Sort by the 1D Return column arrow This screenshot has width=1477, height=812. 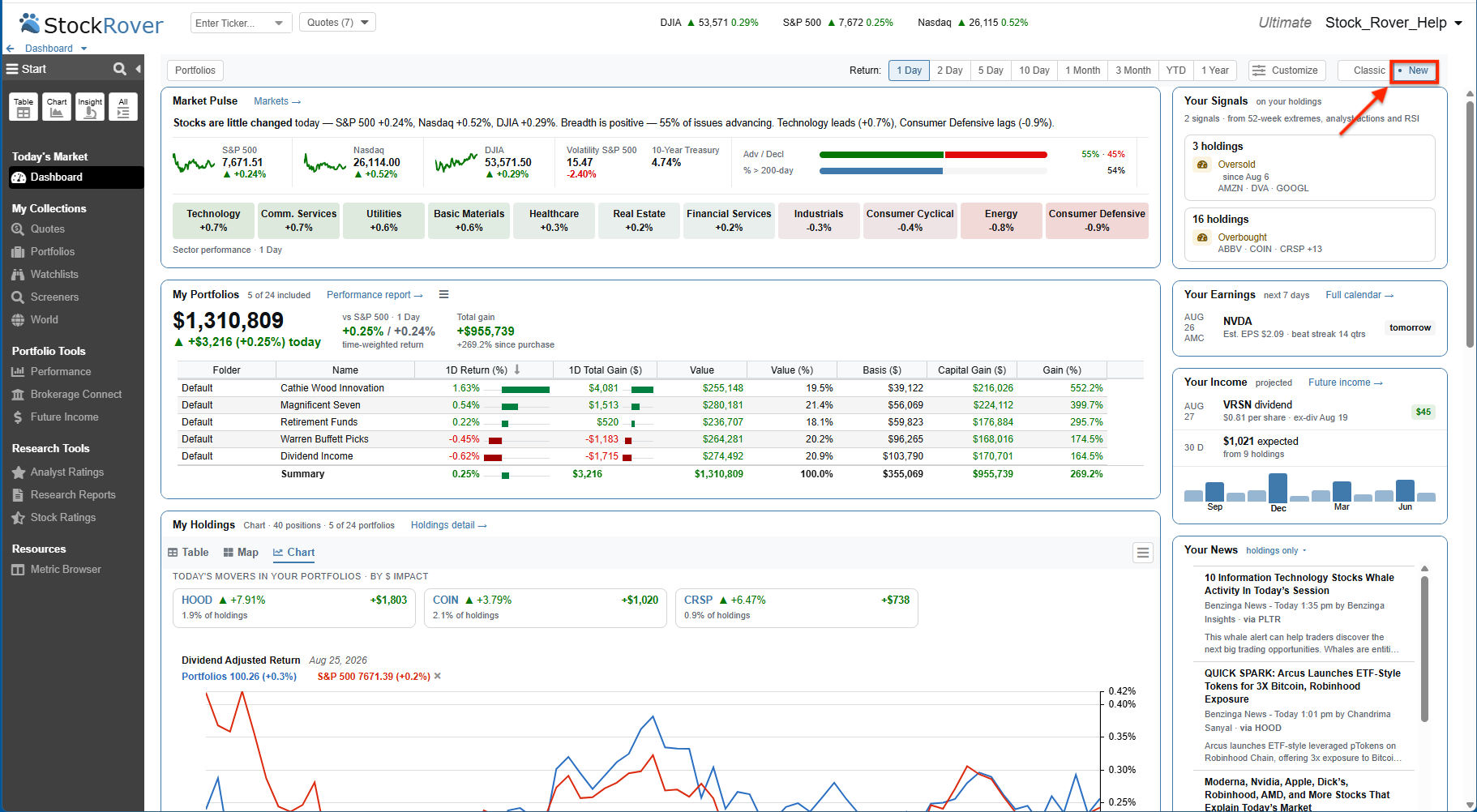(x=517, y=370)
